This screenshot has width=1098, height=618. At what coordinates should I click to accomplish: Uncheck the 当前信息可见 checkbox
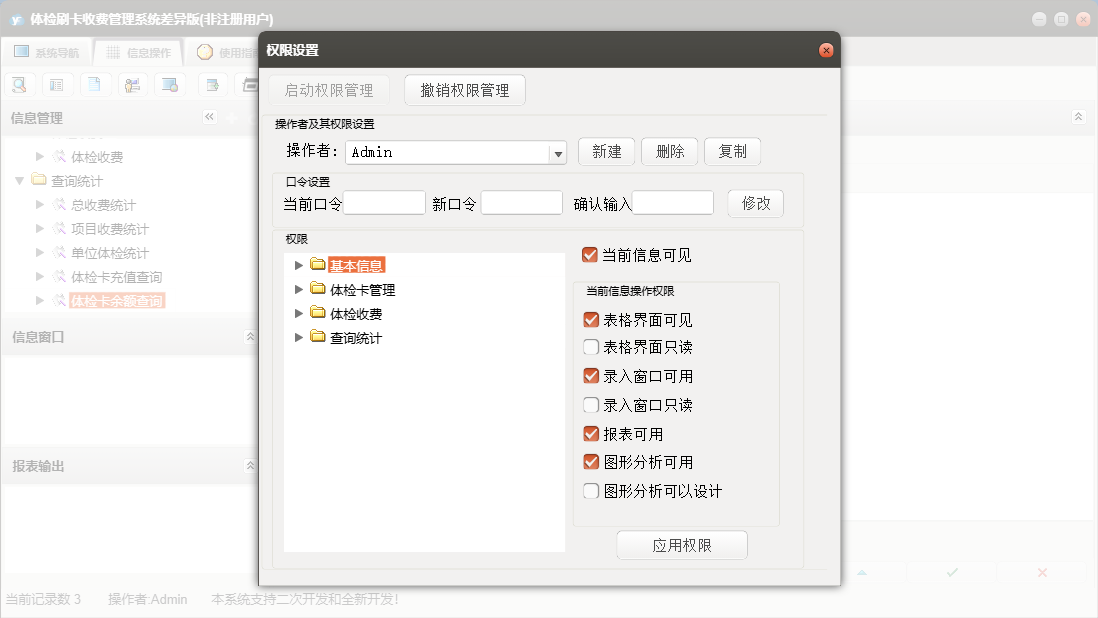(x=590, y=255)
